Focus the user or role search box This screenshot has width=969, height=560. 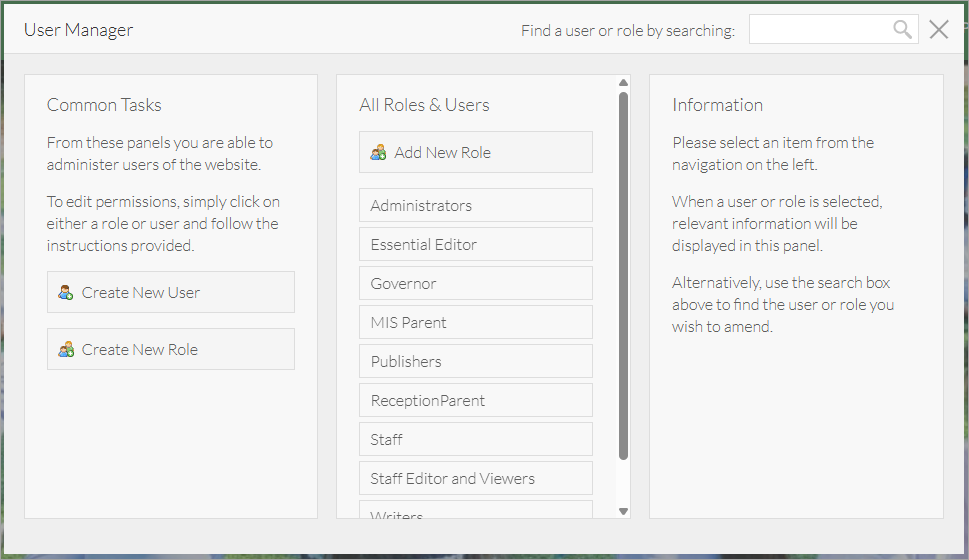820,30
